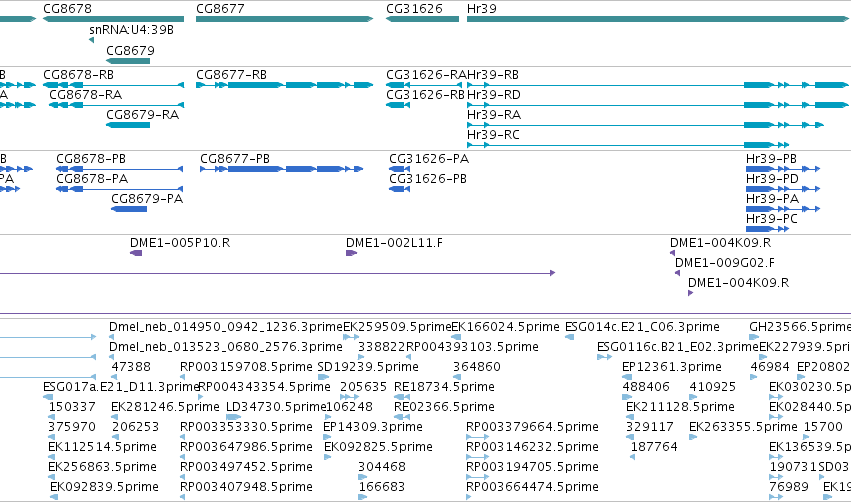This screenshot has width=851, height=502.
Task: Select EST numbered 364860
Action: pos(477,367)
